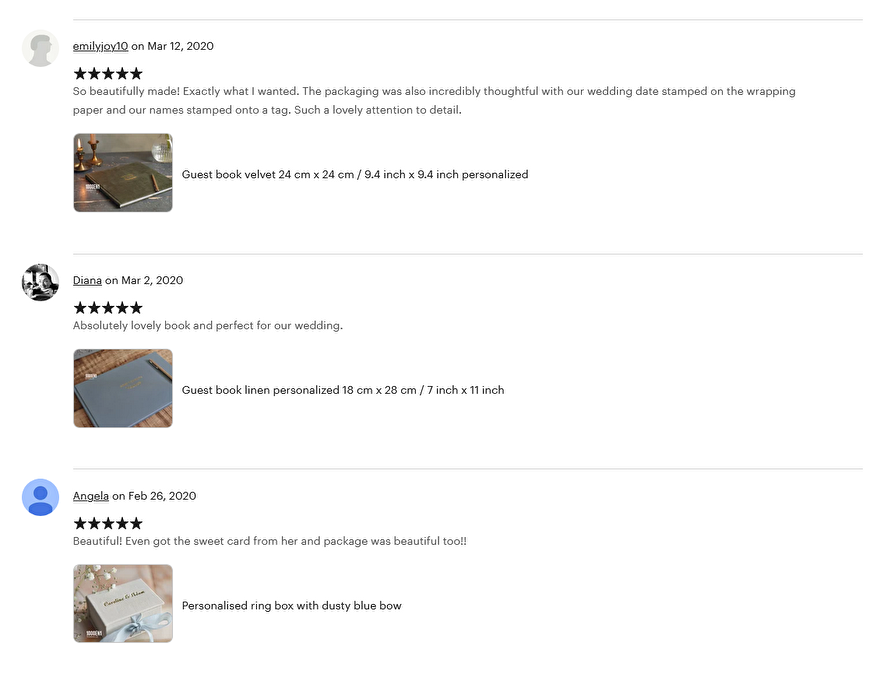Viewport: 880px width, 681px height.
Task: Open the emilyjoy10 username link
Action: pyautogui.click(x=100, y=46)
